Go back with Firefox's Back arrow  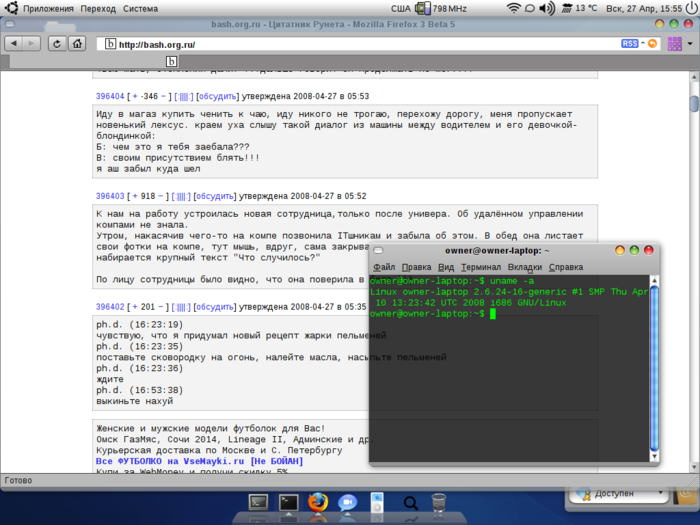(x=14, y=43)
